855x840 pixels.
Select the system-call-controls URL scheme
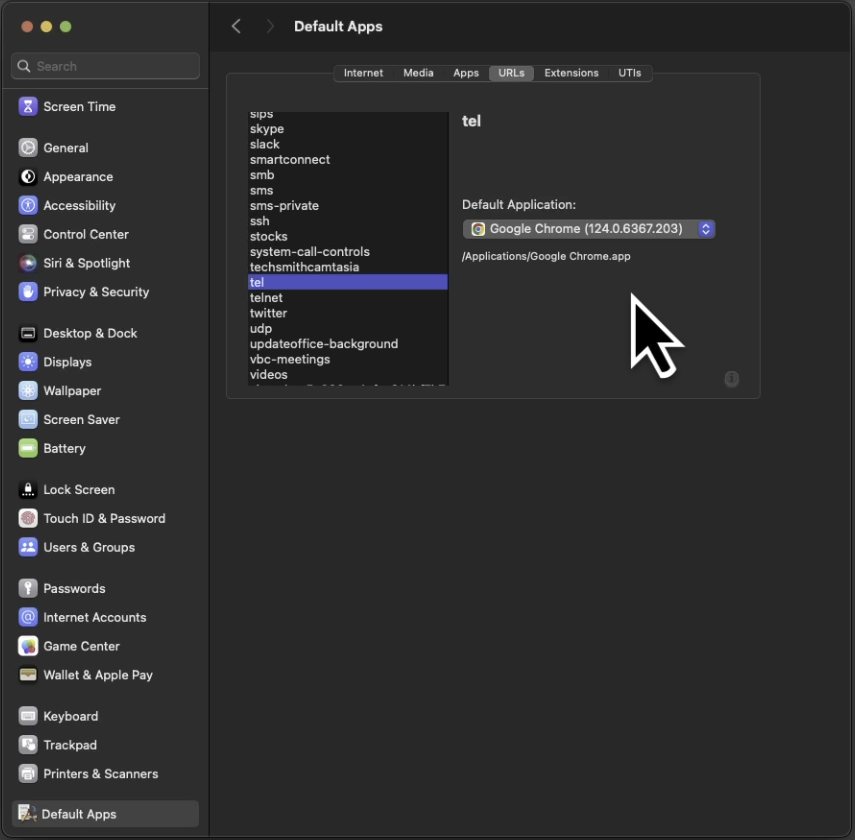(348, 251)
